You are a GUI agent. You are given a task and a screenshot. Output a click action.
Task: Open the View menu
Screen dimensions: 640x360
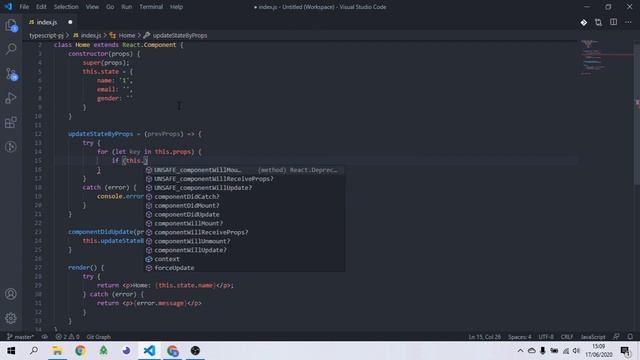tap(92, 7)
